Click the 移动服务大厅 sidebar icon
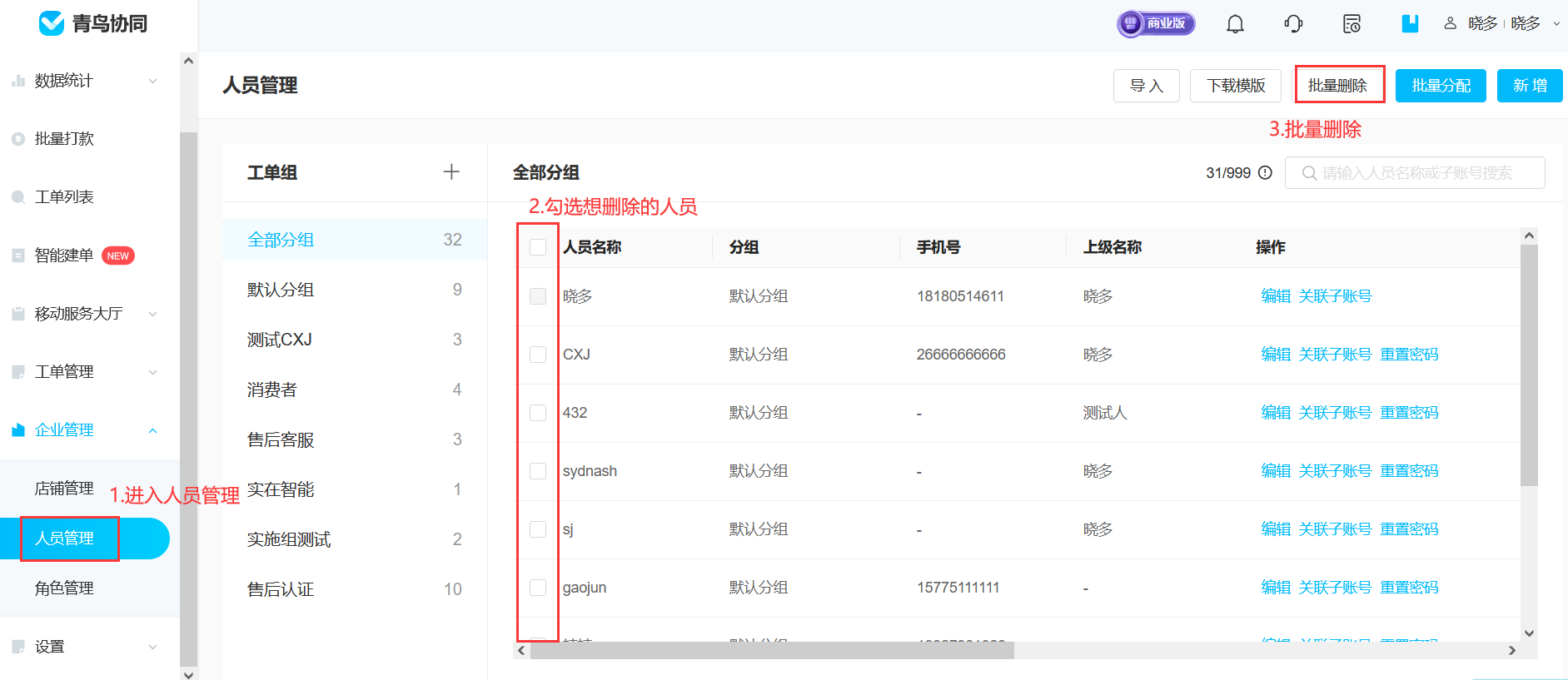Viewport: 1568px width, 680px height. pyautogui.click(x=18, y=314)
